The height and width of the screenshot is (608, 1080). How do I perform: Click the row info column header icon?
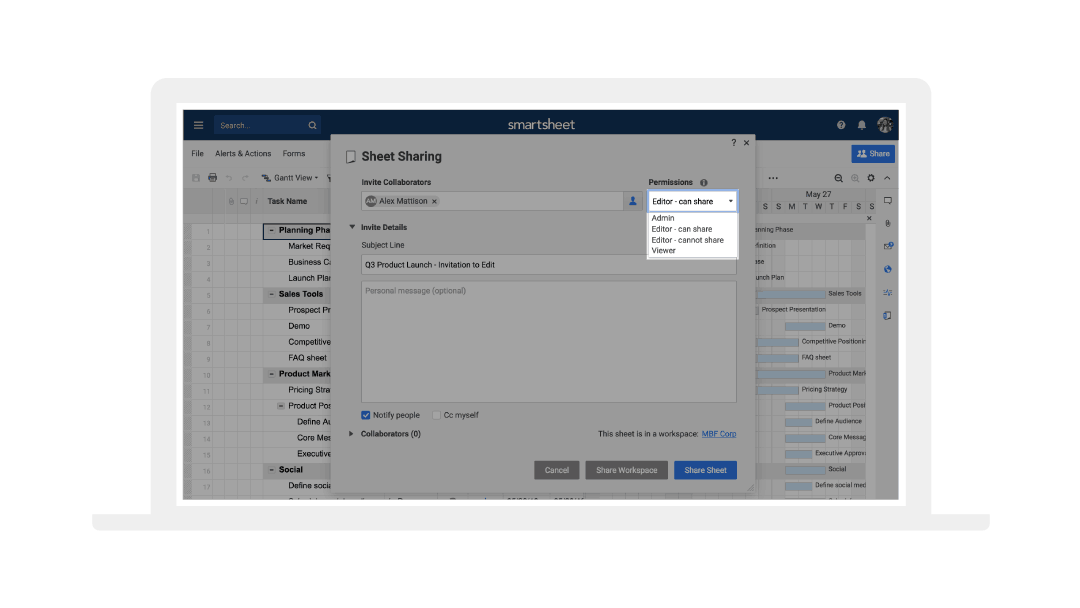(x=256, y=201)
